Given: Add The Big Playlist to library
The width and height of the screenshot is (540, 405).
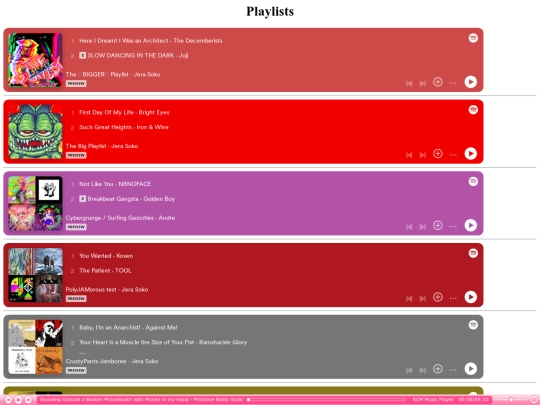Looking at the screenshot, I should (x=438, y=154).
